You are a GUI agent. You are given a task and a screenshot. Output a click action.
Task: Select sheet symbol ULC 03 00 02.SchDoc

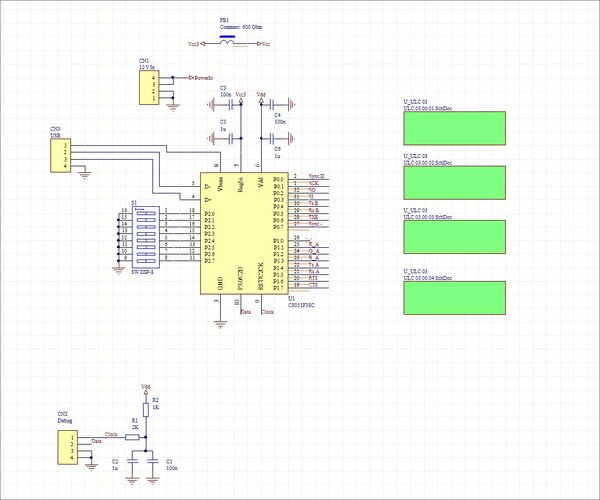[455, 182]
